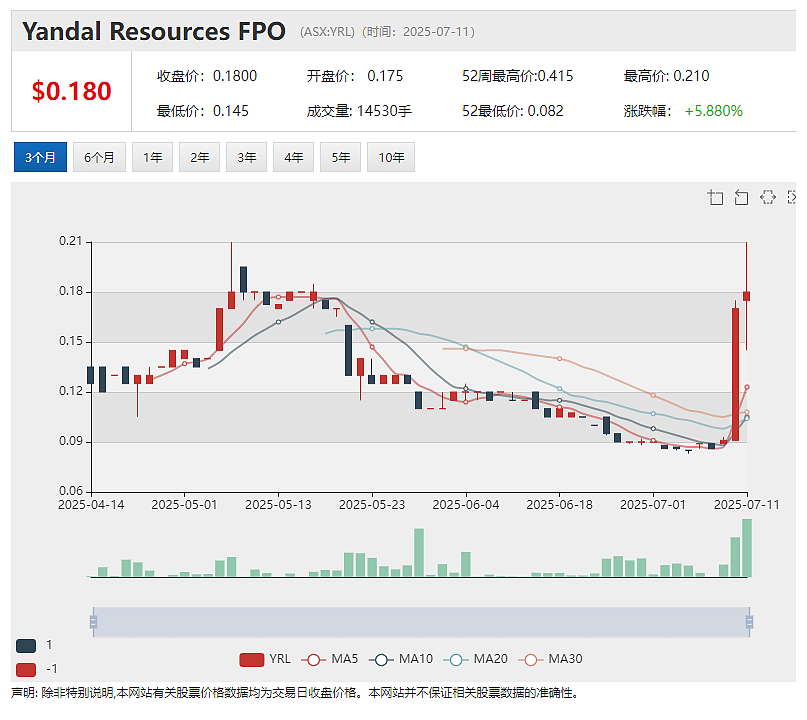
Task: Click the 2025-06-18 x-axis date label
Action: (x=559, y=505)
